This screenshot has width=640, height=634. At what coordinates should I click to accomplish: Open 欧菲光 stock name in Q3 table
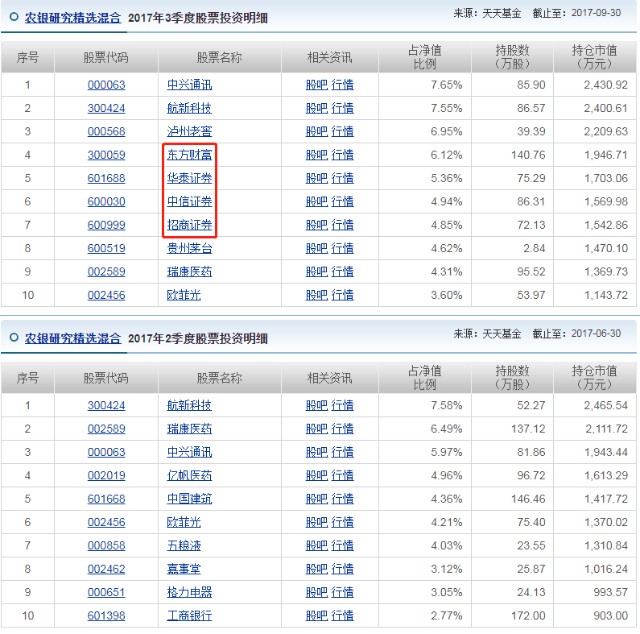184,295
